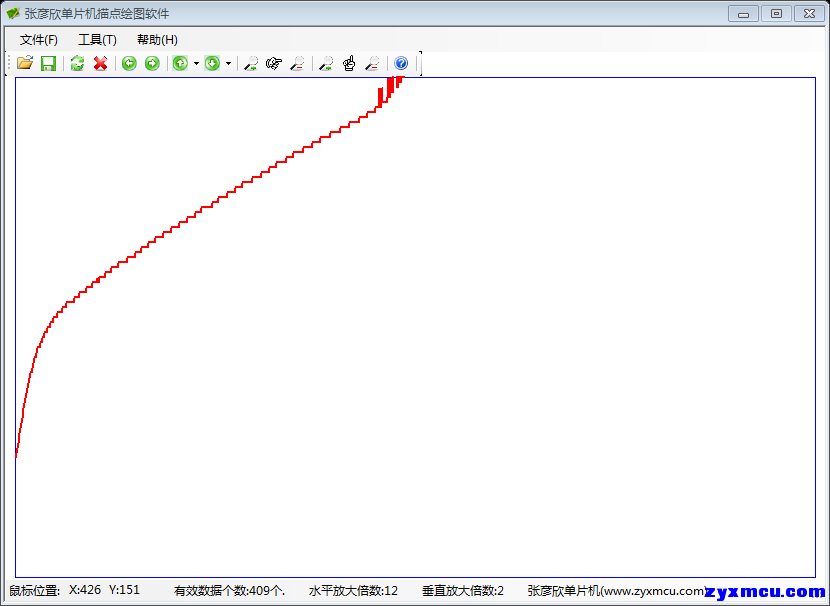The height and width of the screenshot is (606, 830).
Task: Open the dropdown beside the up arrow
Action: [196, 64]
